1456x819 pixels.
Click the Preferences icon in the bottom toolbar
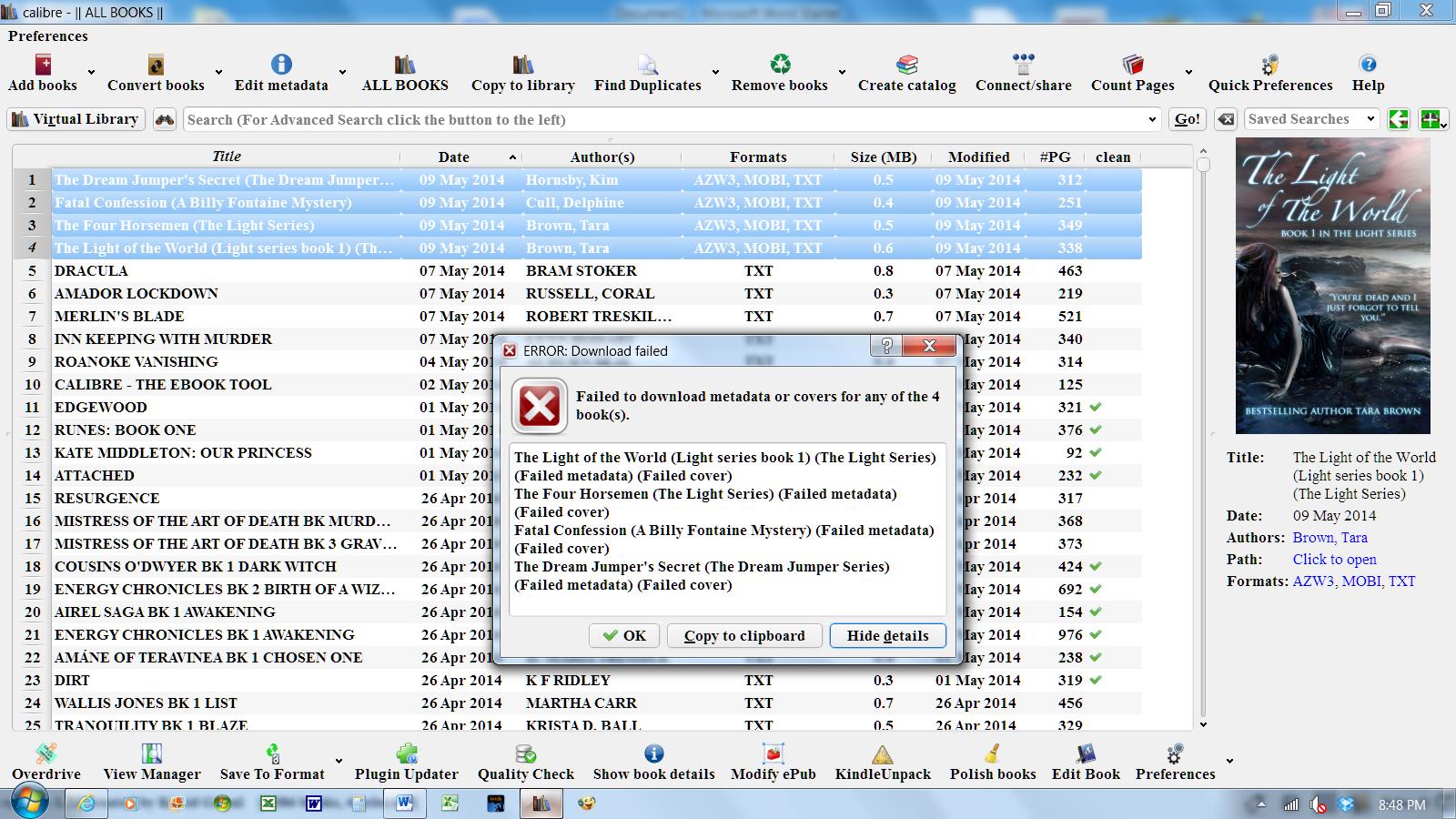click(x=1175, y=753)
